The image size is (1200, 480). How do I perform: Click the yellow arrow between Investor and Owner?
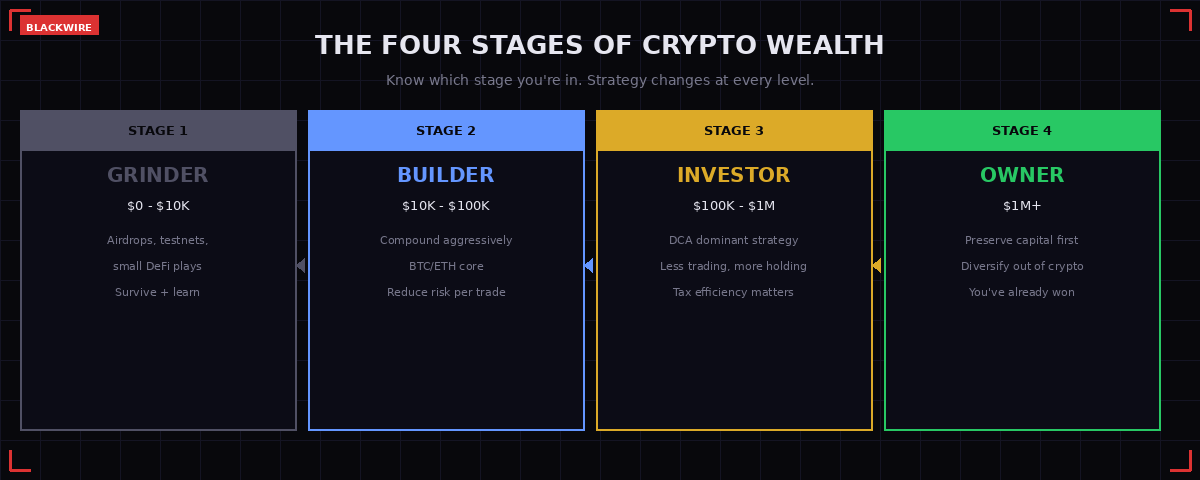point(877,265)
